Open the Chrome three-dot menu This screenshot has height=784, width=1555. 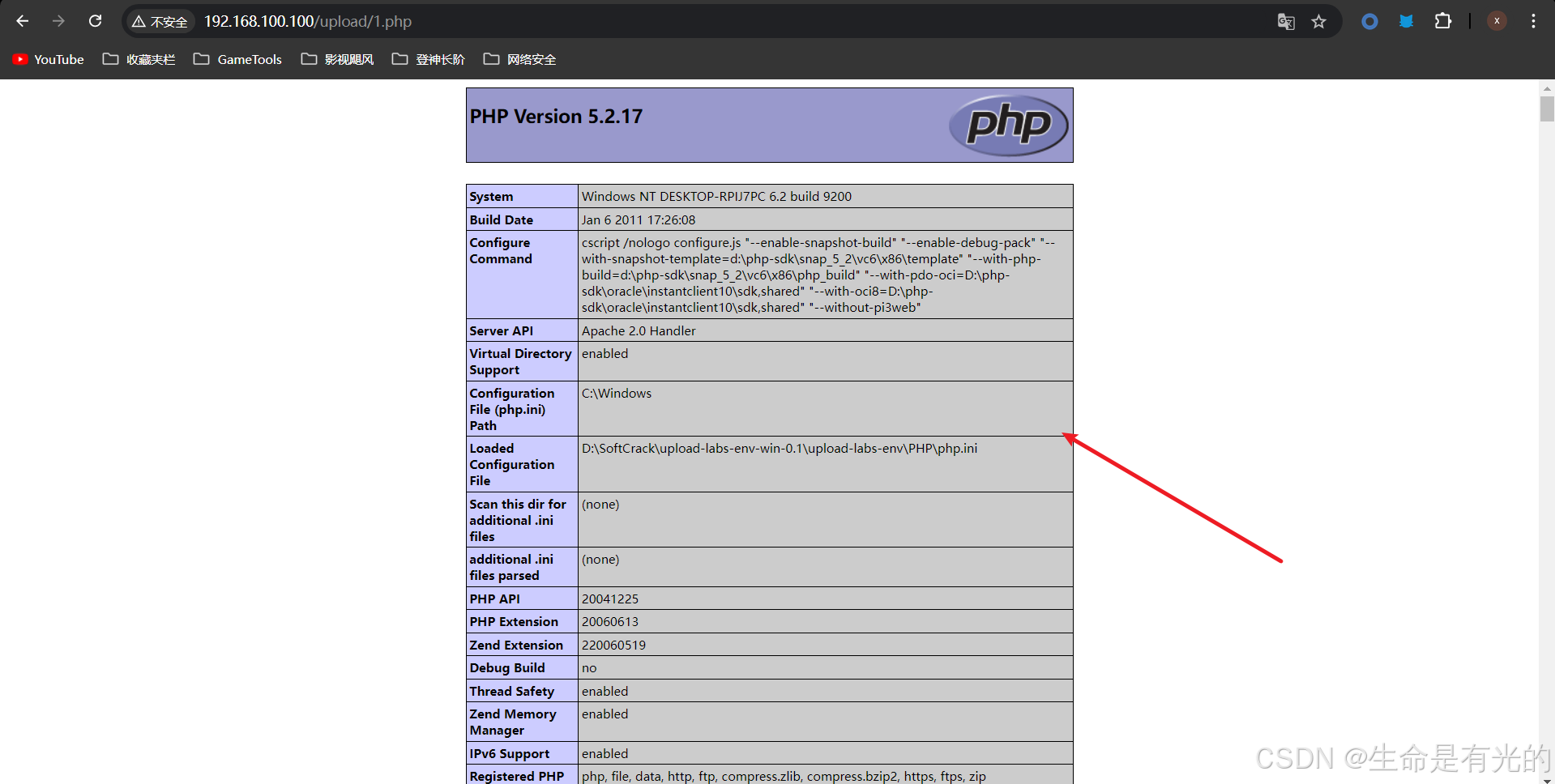(x=1533, y=22)
